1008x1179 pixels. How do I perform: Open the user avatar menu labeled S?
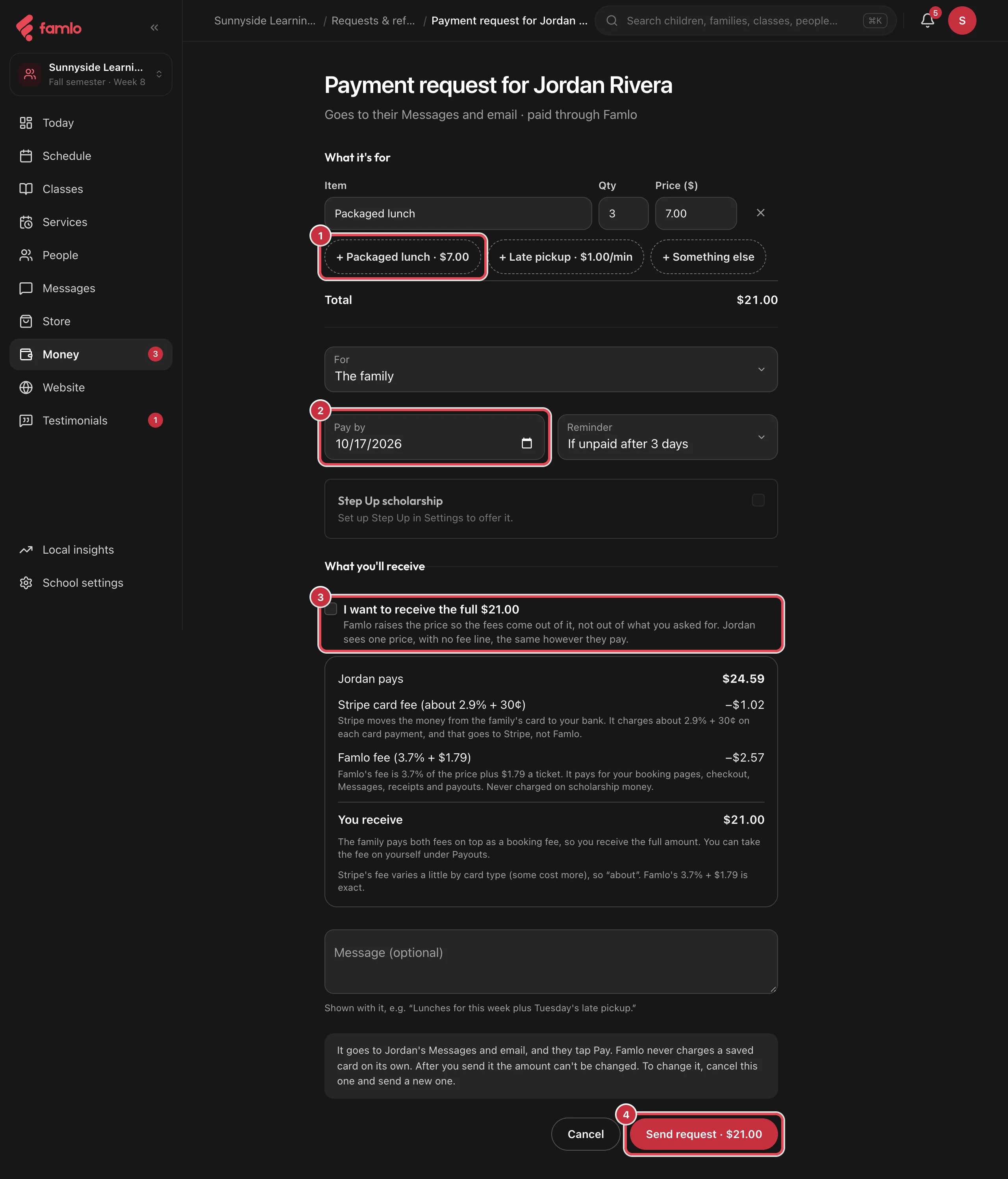962,20
